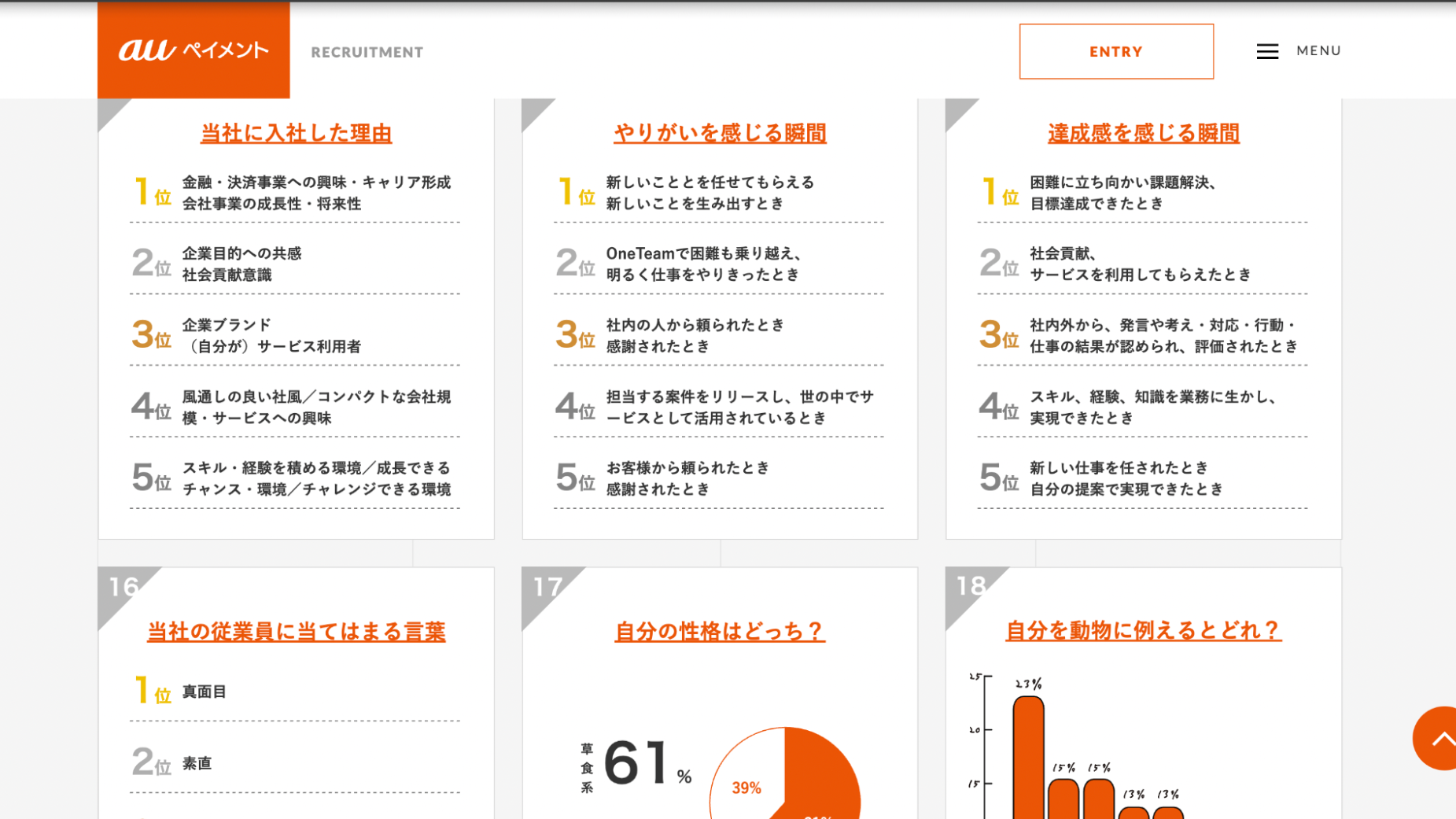The image size is (1456, 819).
Task: Click the 23% bar in the animal chart
Action: [1028, 758]
